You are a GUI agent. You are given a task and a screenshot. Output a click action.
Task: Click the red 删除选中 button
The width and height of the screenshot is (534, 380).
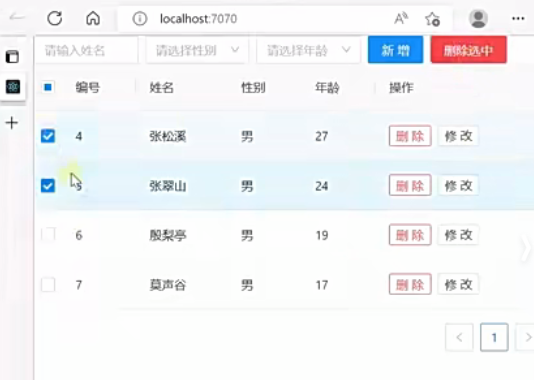tap(468, 50)
